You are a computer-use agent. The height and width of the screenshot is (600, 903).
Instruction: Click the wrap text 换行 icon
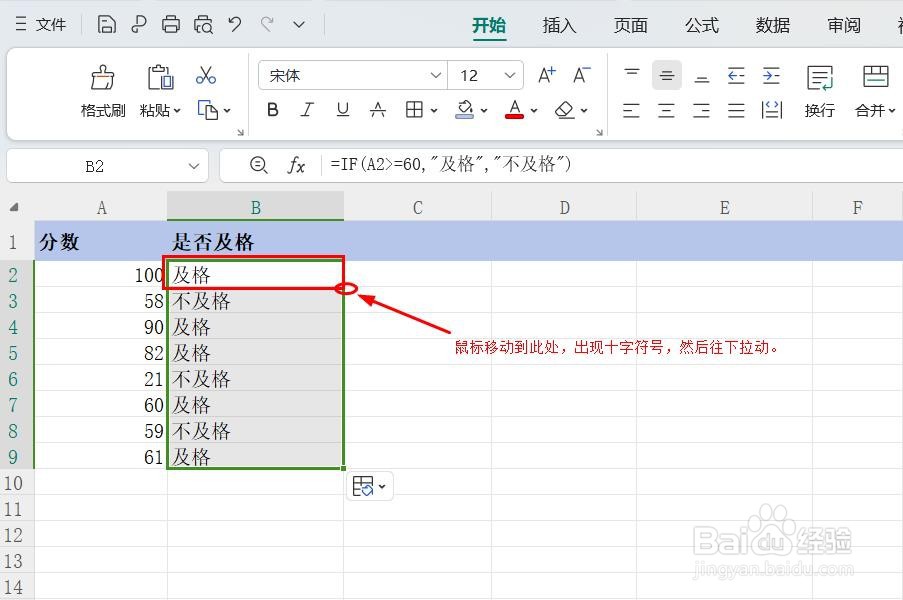(x=819, y=92)
